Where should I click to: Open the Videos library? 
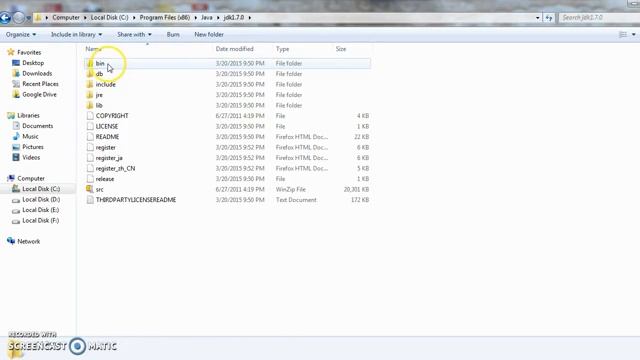pyautogui.click(x=31, y=158)
